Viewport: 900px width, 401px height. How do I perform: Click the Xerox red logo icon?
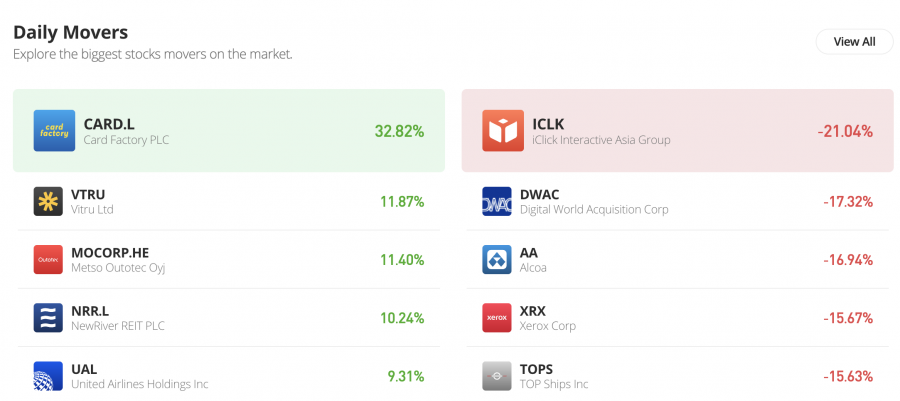[497, 318]
